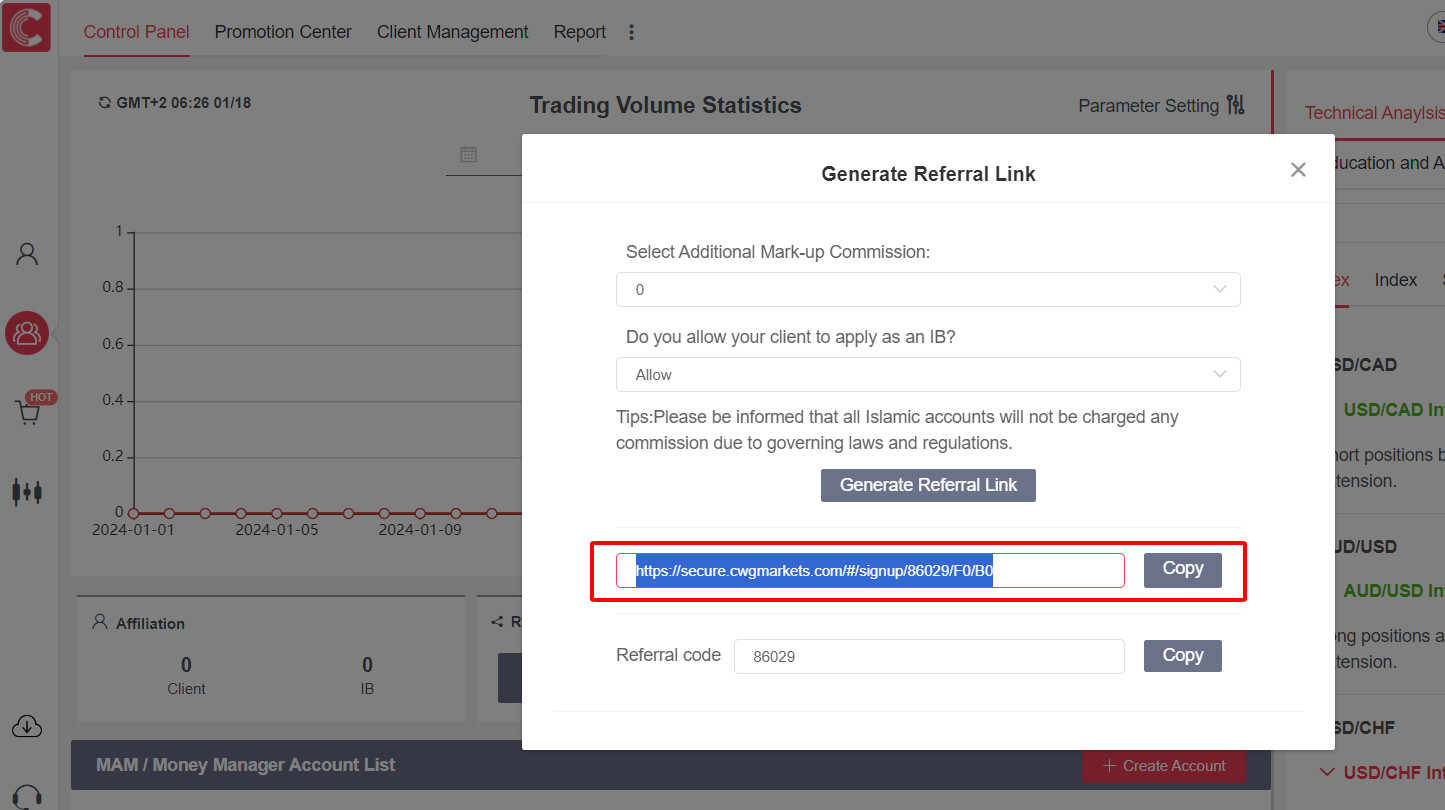This screenshot has width=1445, height=810.
Task: Open the Client Management tab
Action: (452, 32)
